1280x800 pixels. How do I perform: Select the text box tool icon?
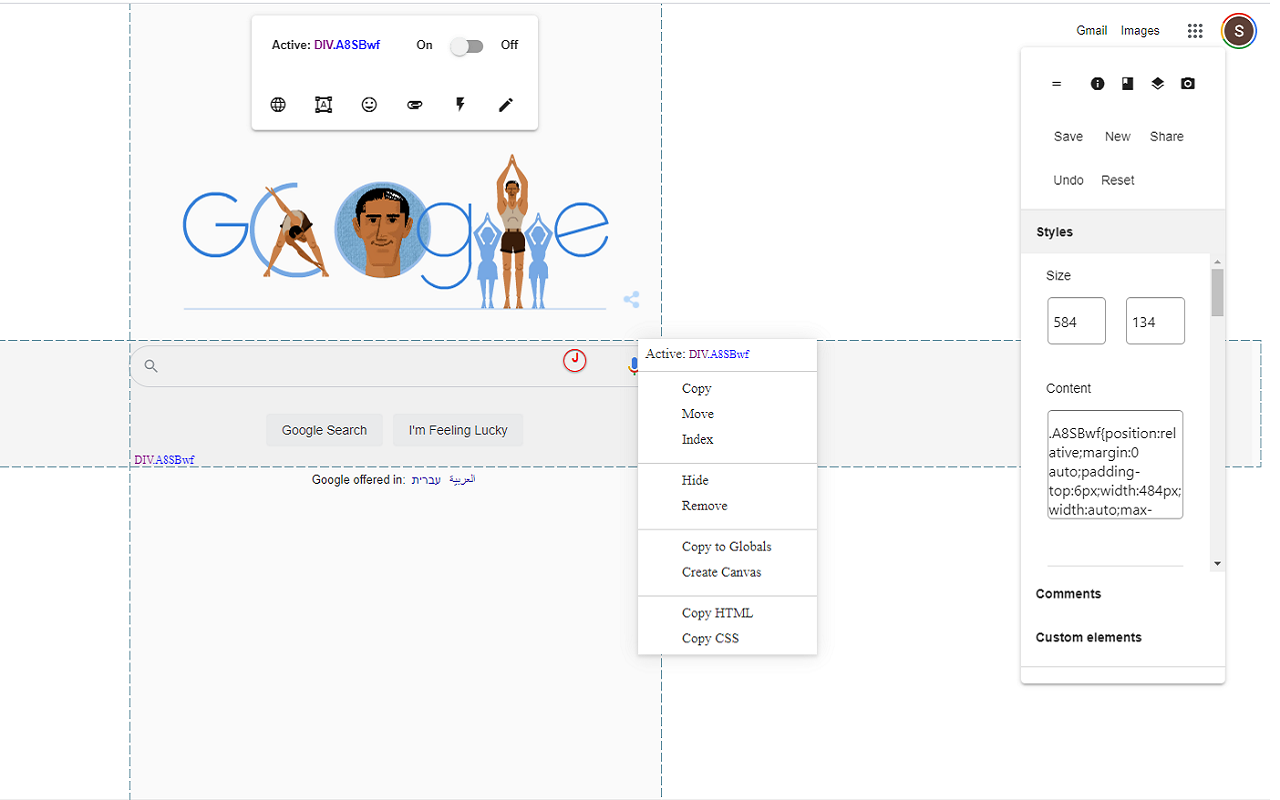[x=323, y=105]
